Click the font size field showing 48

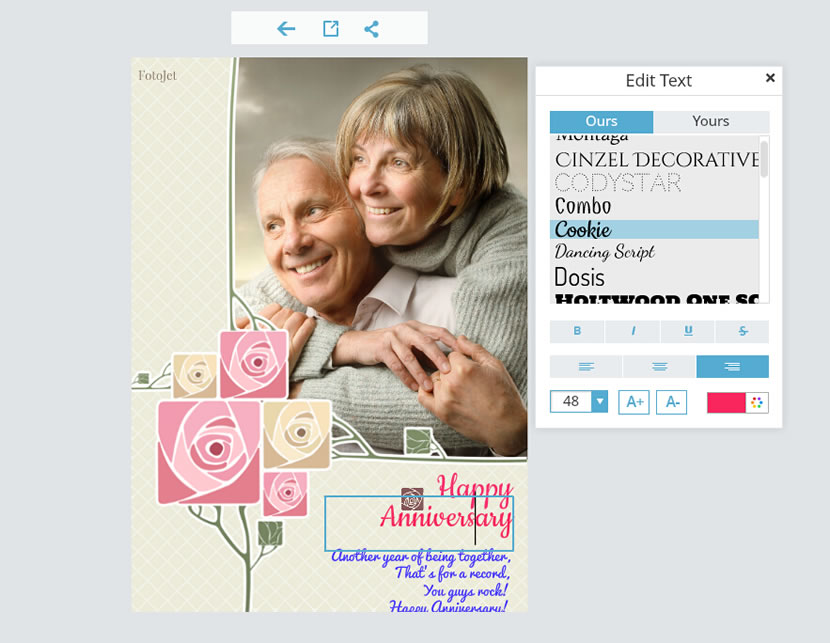tap(571, 402)
